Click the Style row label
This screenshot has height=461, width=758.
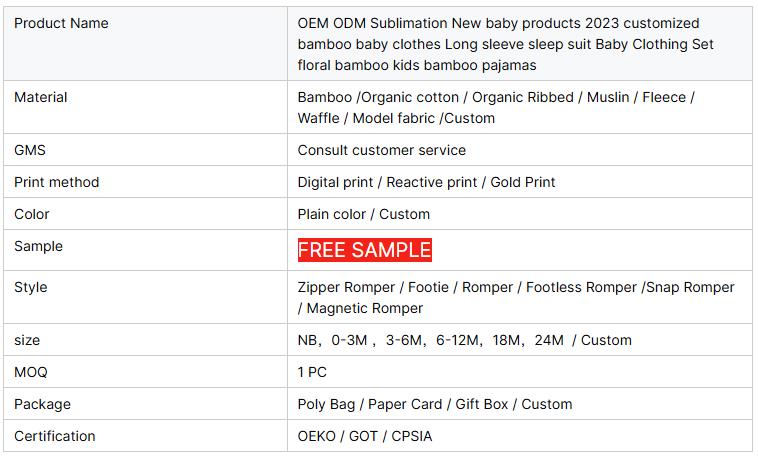coord(31,287)
